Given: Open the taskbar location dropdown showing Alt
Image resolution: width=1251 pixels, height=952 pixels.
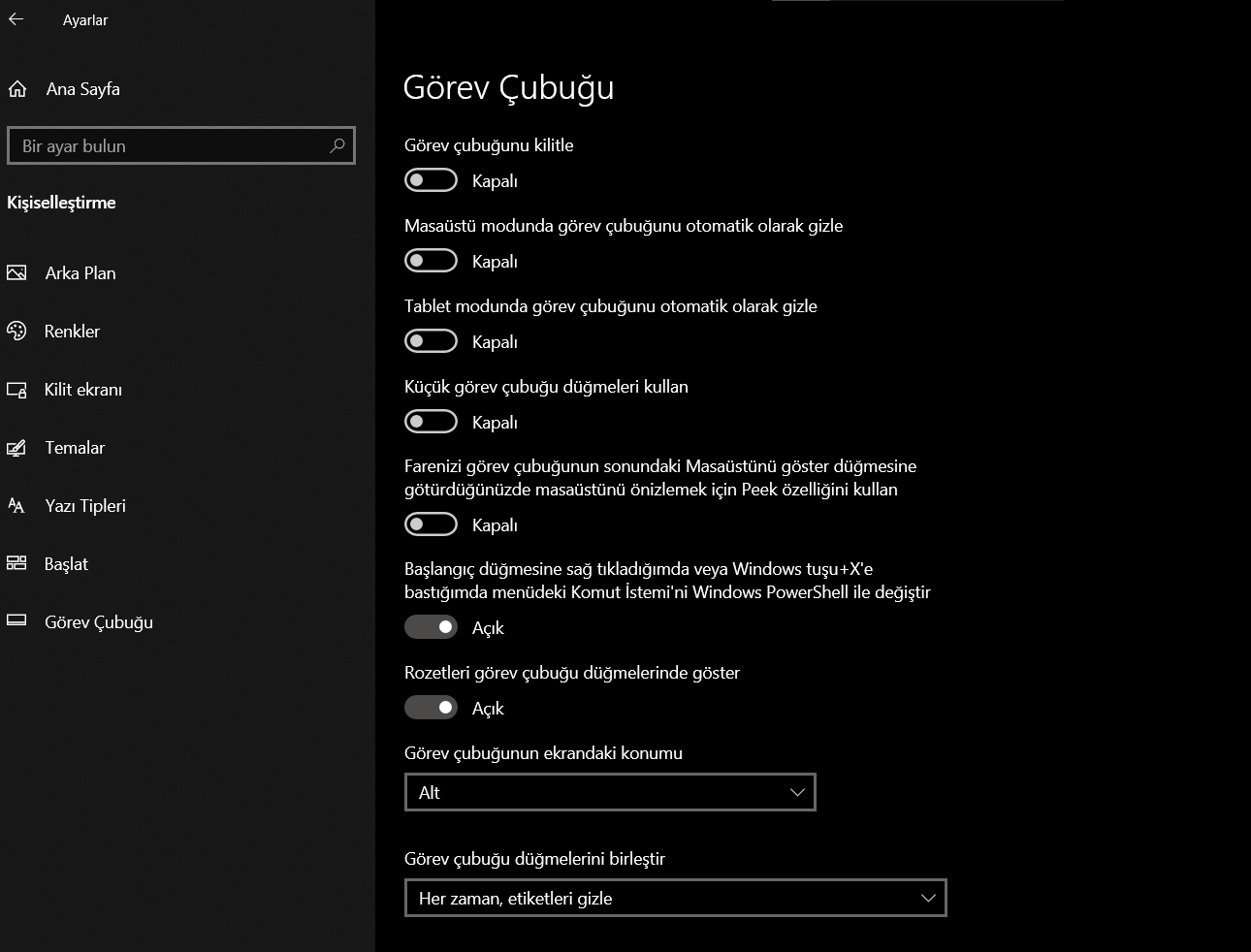Looking at the screenshot, I should click(610, 792).
